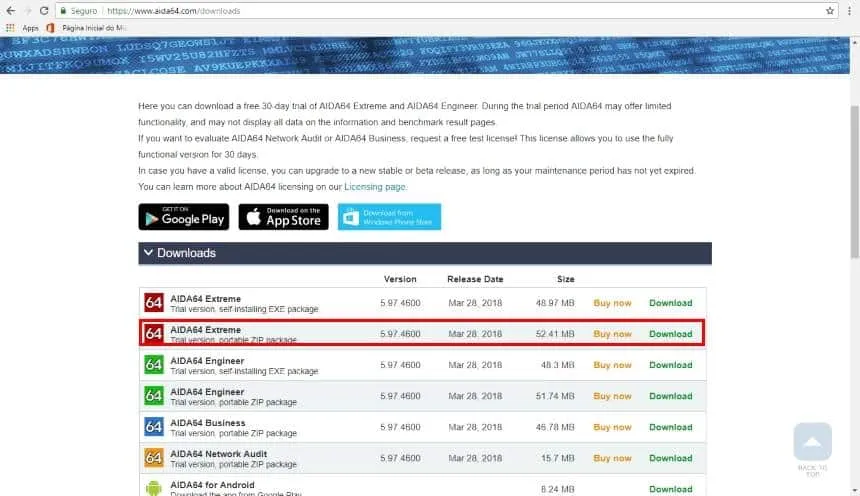Screen dimensions: 860x496
Task: Bookmark the page with the star icon
Action: coord(830,10)
